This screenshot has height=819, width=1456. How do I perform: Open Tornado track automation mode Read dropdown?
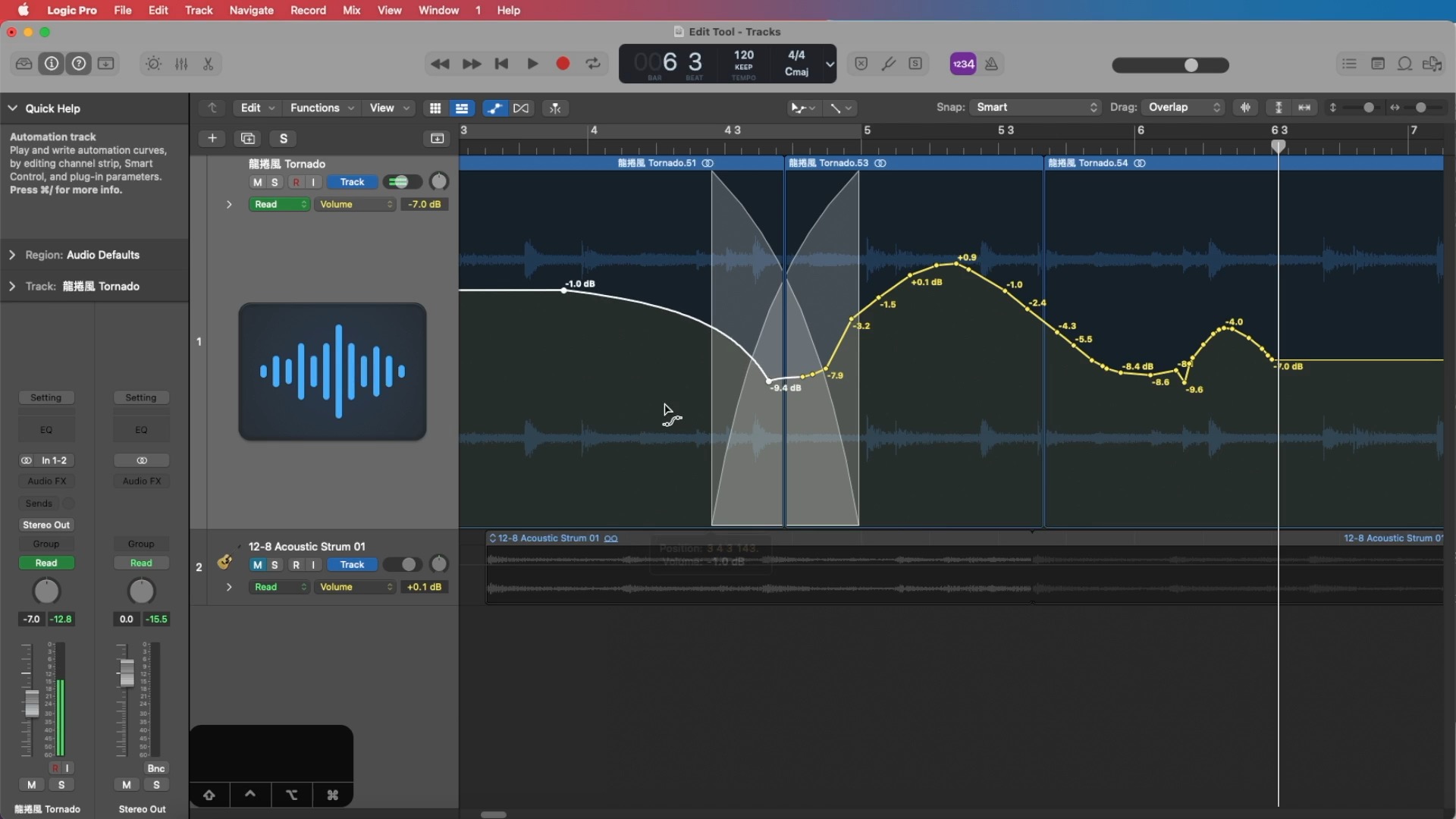point(279,205)
